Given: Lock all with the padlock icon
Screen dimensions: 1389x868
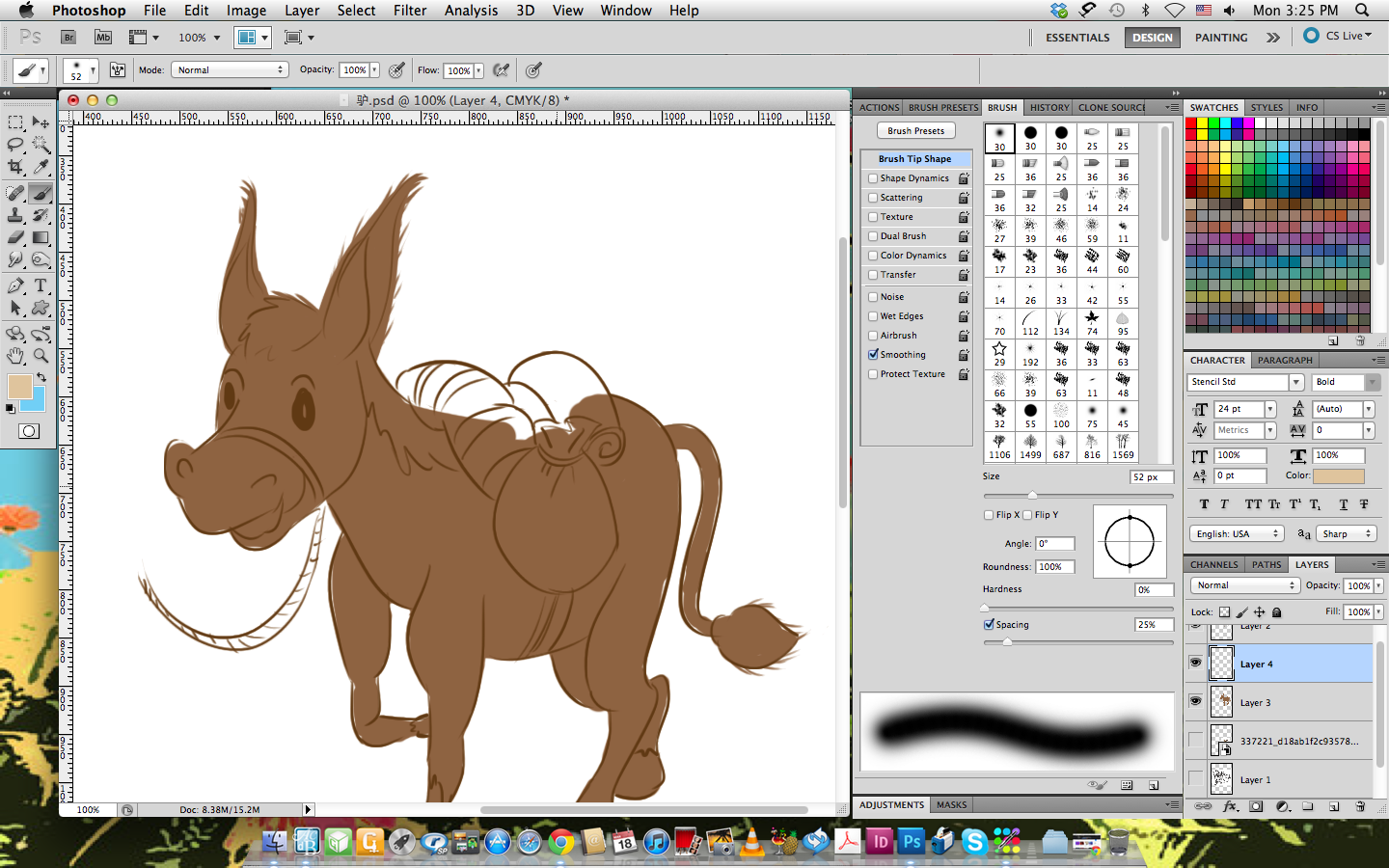Looking at the screenshot, I should click(x=1276, y=612).
